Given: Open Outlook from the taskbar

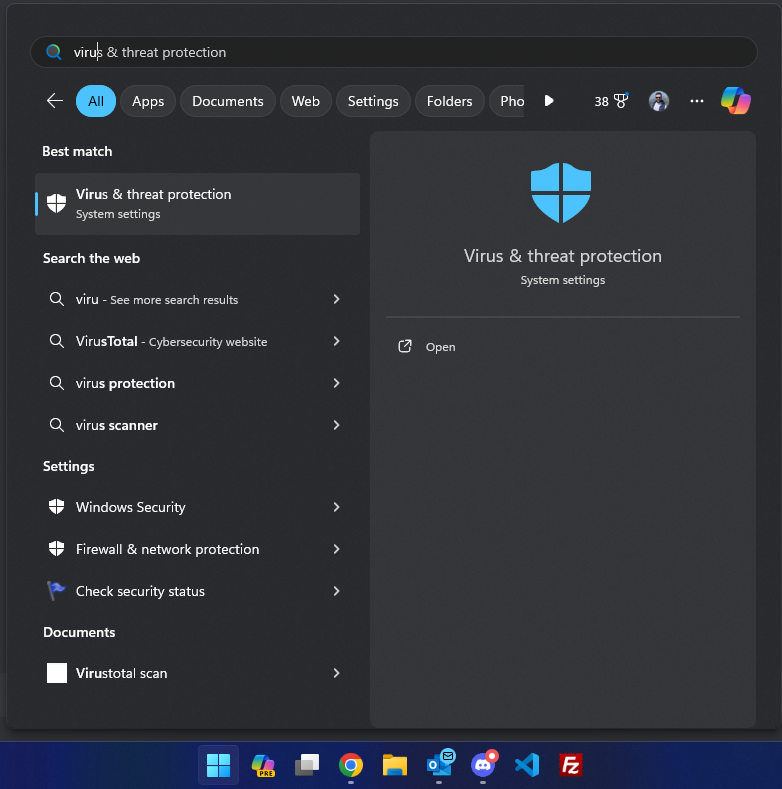Looking at the screenshot, I should click(x=439, y=764).
